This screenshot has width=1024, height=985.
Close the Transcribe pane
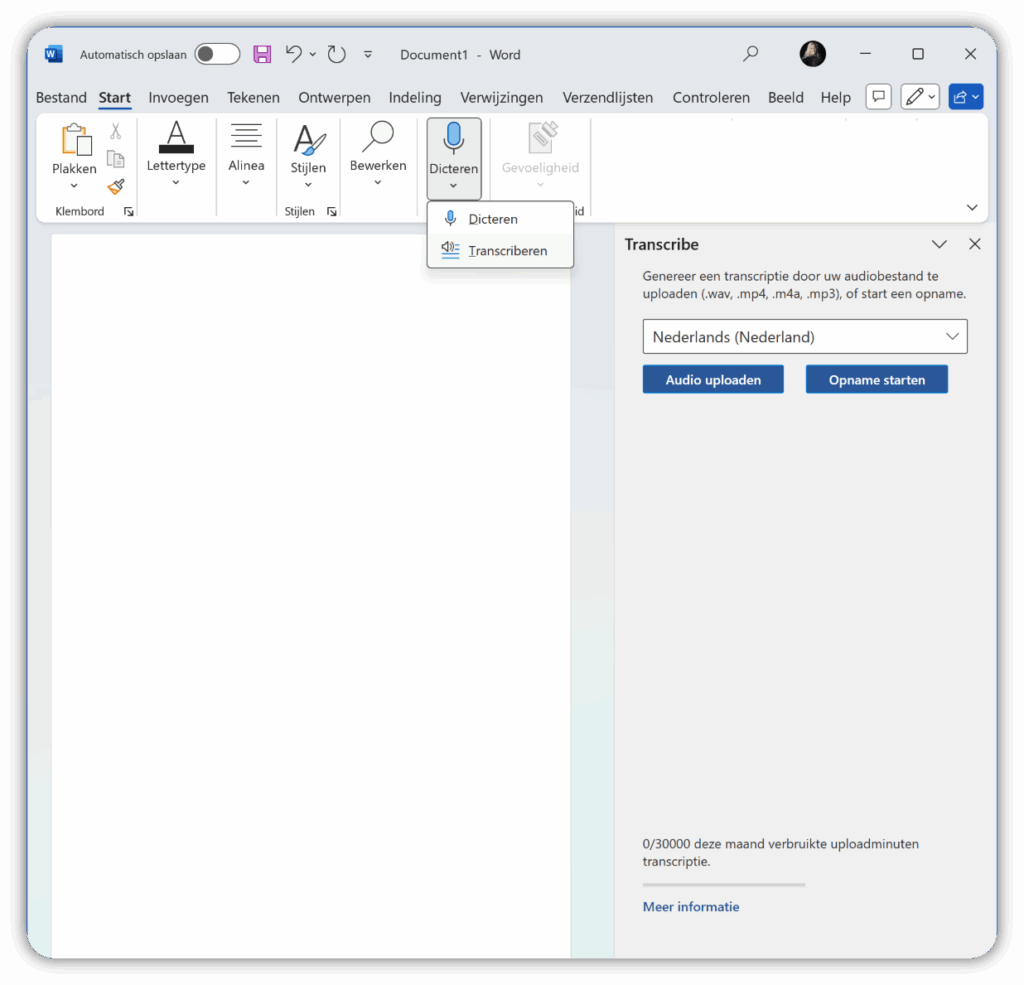pyautogui.click(x=975, y=244)
